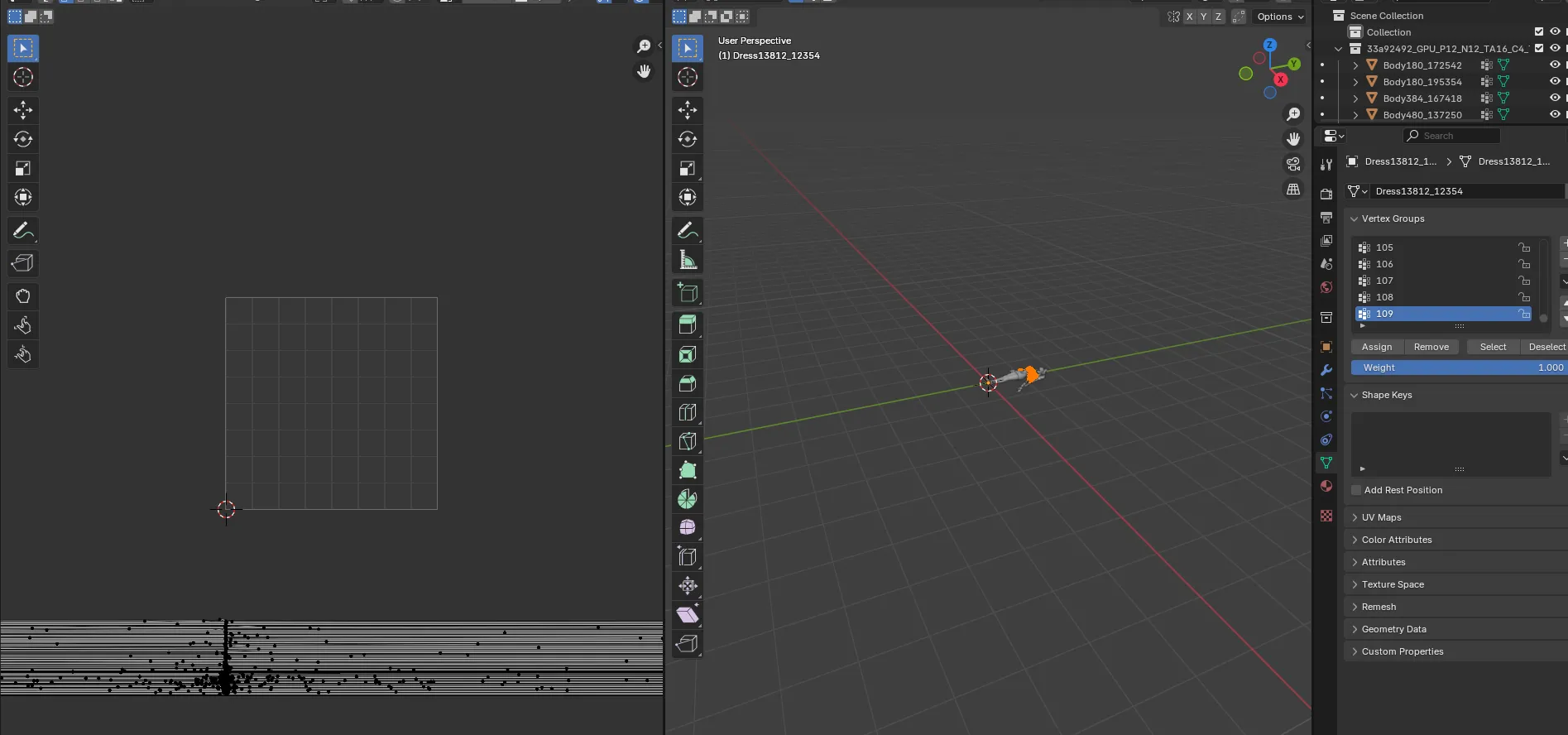Select the Move tool in 3D viewport

click(688, 110)
